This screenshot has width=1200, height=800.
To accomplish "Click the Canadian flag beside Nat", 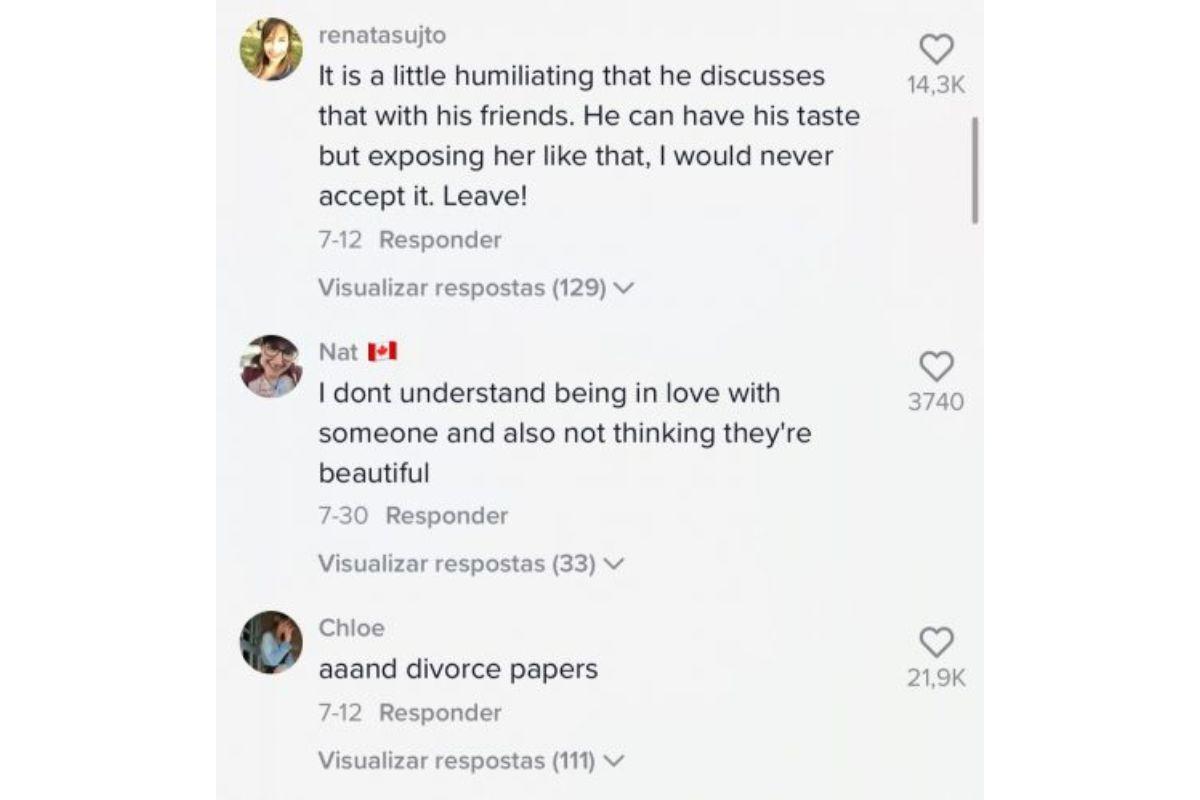I will pos(383,351).
